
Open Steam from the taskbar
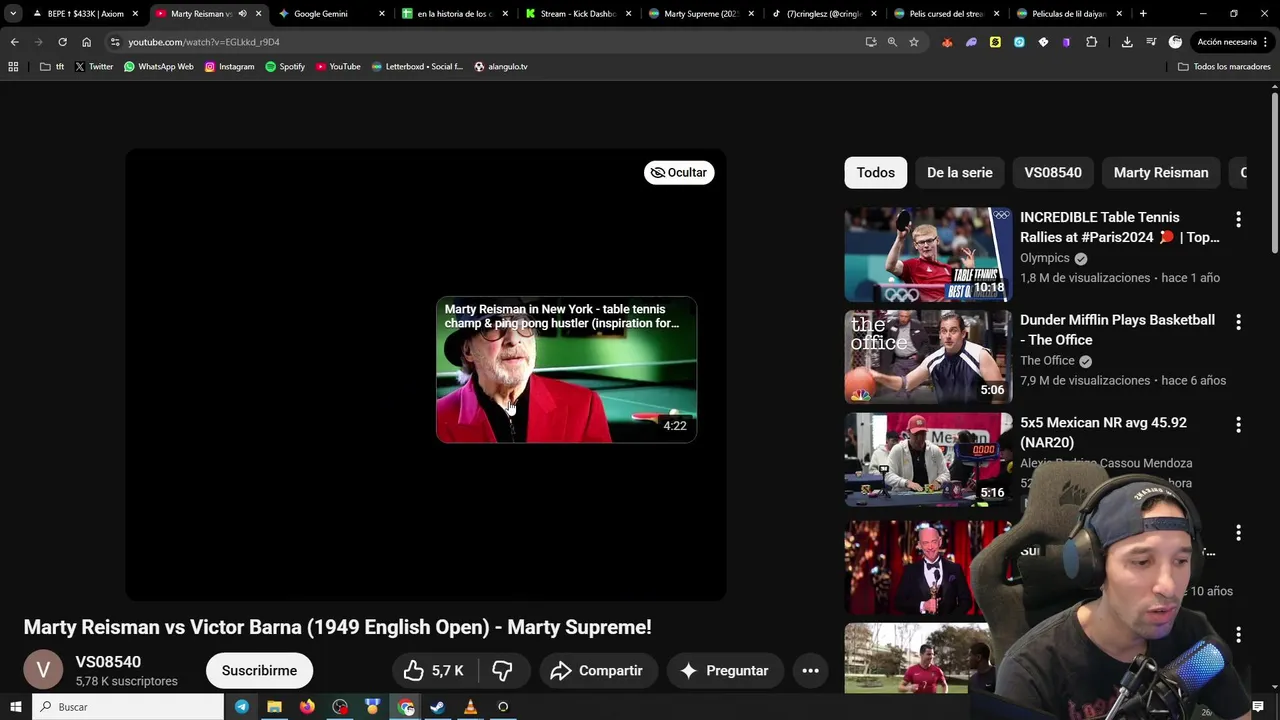[x=437, y=707]
